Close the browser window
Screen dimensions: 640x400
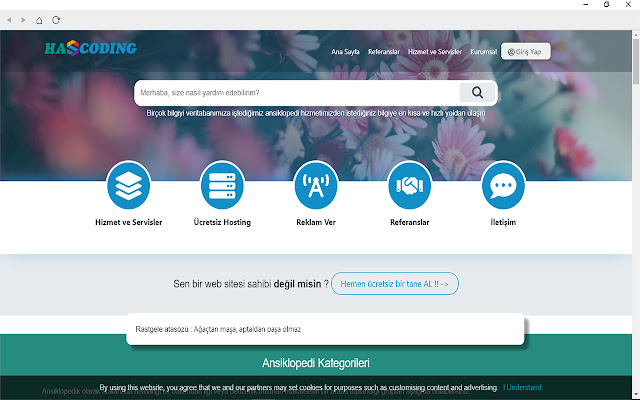pyautogui.click(x=628, y=4)
